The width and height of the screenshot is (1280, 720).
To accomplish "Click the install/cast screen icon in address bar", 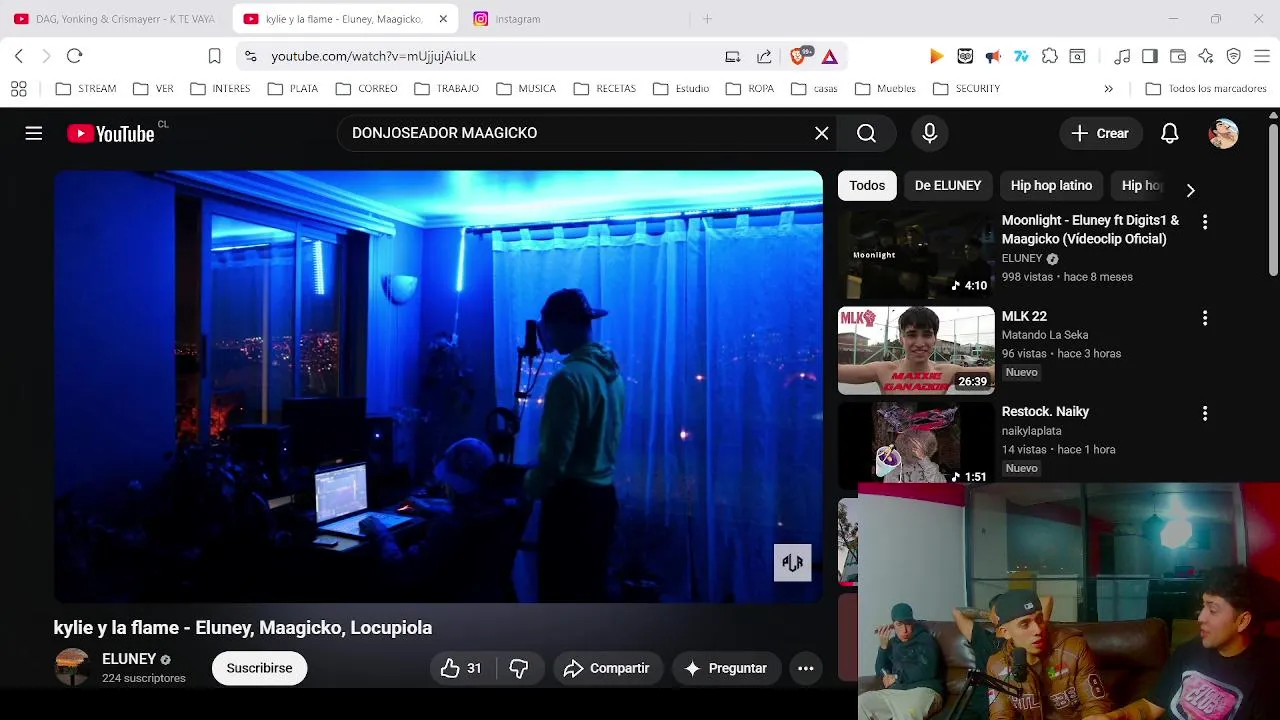I will pos(733,56).
